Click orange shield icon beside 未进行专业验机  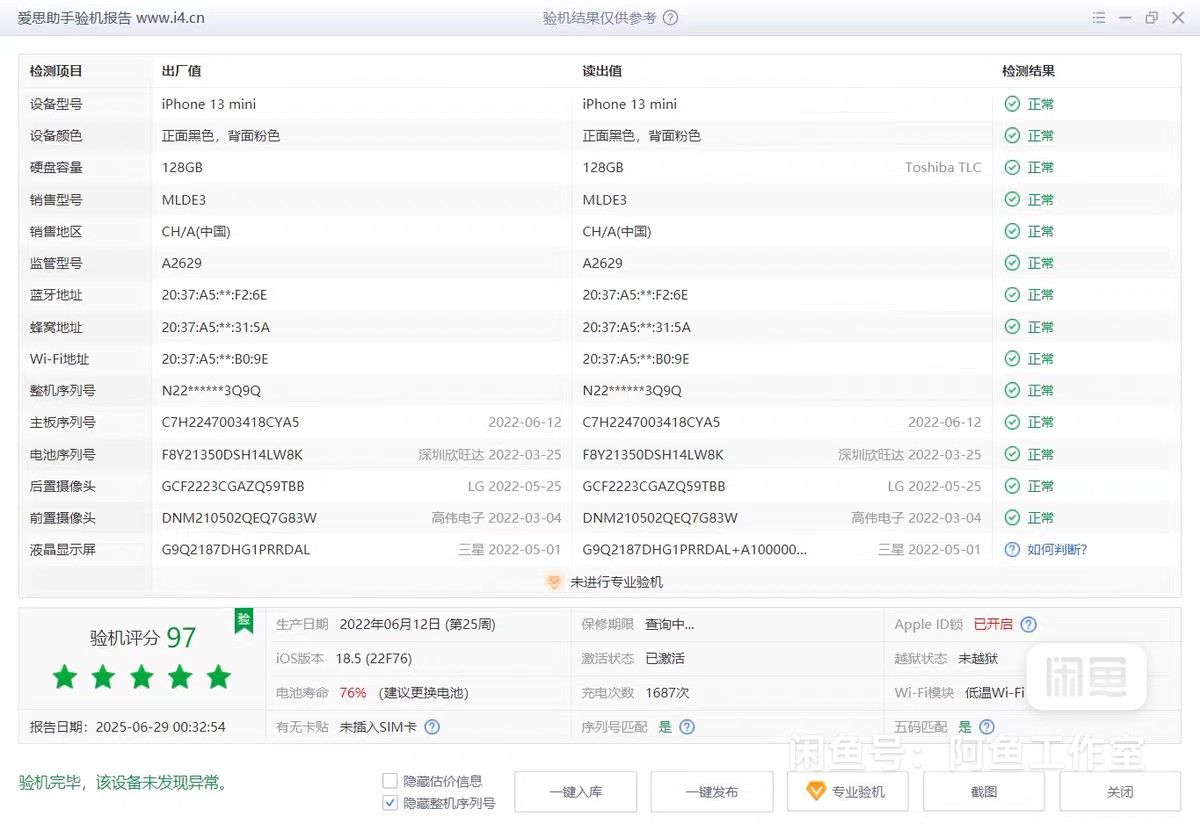tap(554, 582)
